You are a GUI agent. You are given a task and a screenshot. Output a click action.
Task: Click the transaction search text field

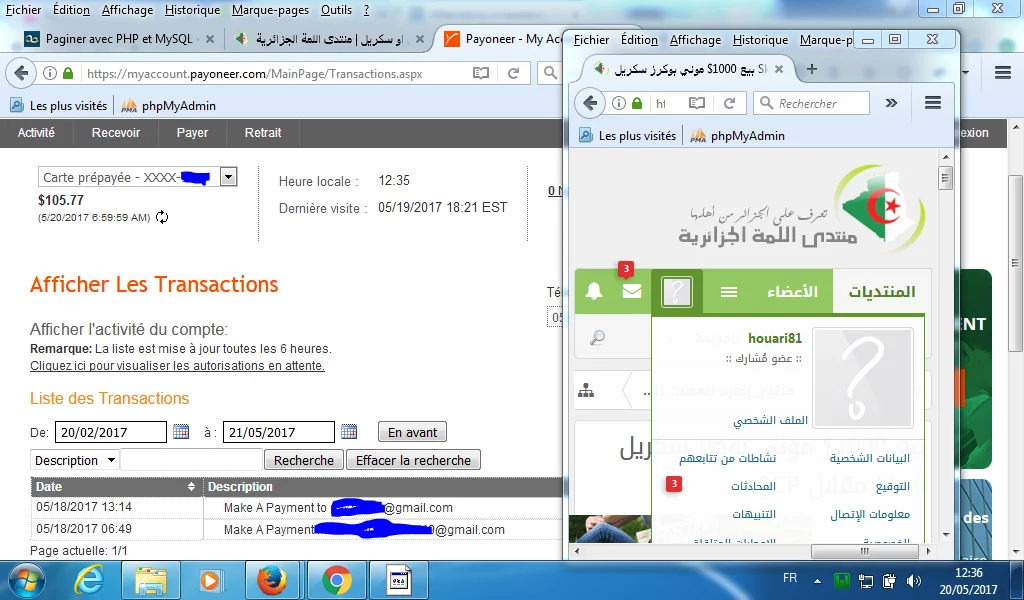pyautogui.click(x=191, y=460)
